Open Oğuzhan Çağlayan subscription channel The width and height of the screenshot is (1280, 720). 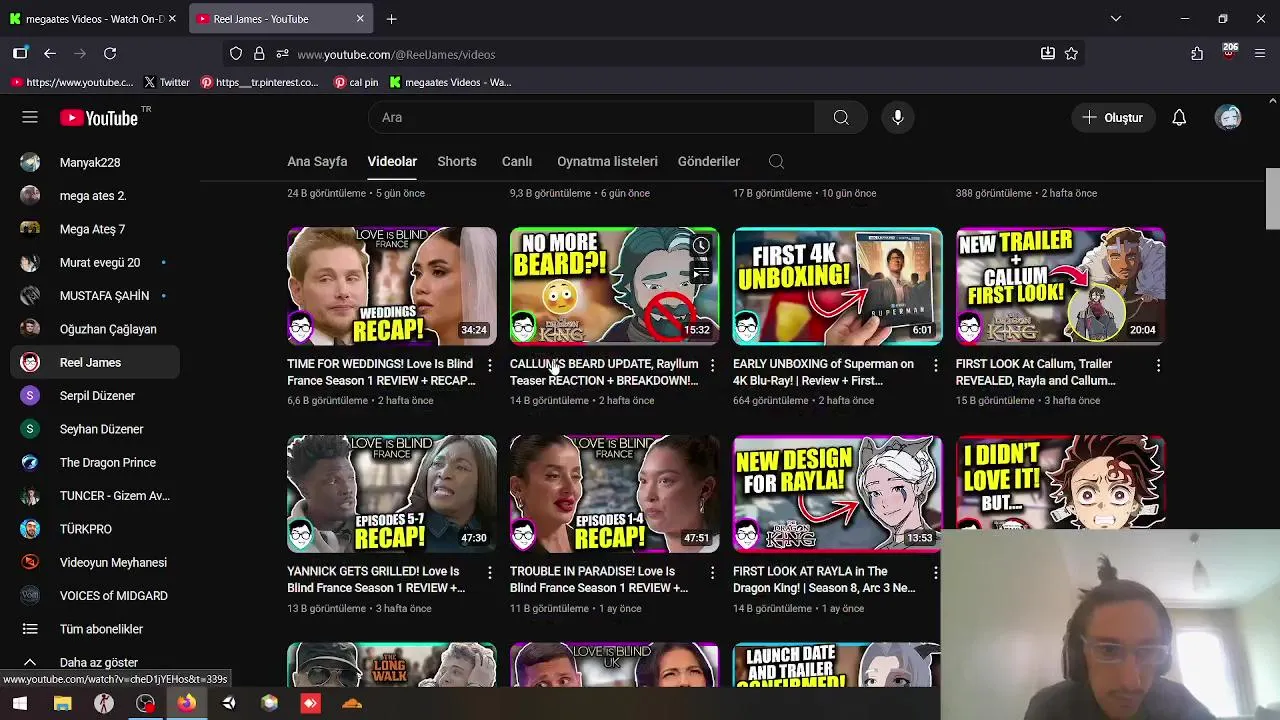pyautogui.click(x=95, y=329)
